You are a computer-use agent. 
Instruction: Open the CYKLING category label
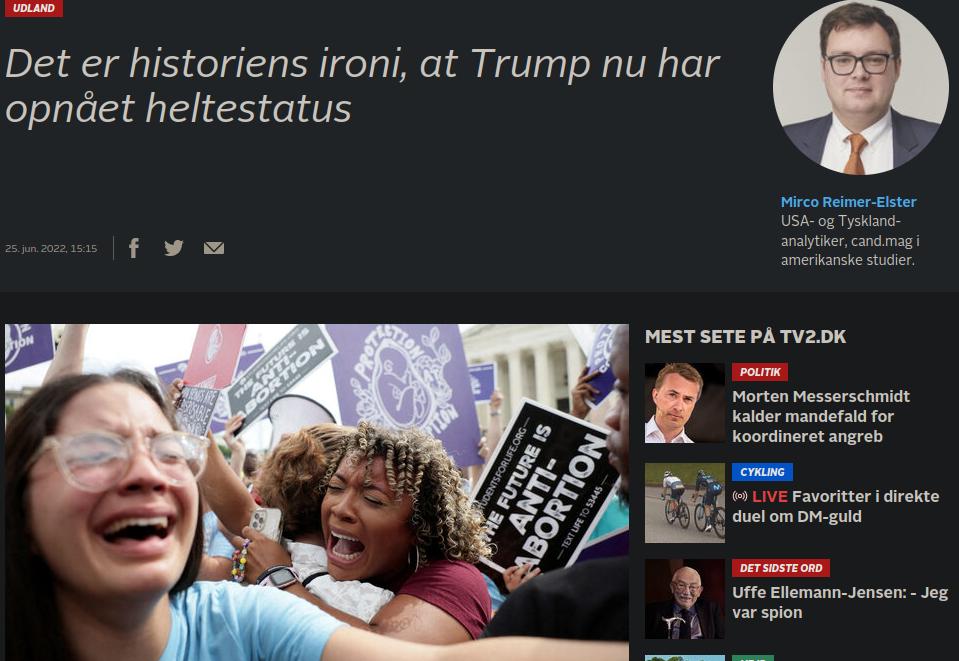click(x=762, y=472)
